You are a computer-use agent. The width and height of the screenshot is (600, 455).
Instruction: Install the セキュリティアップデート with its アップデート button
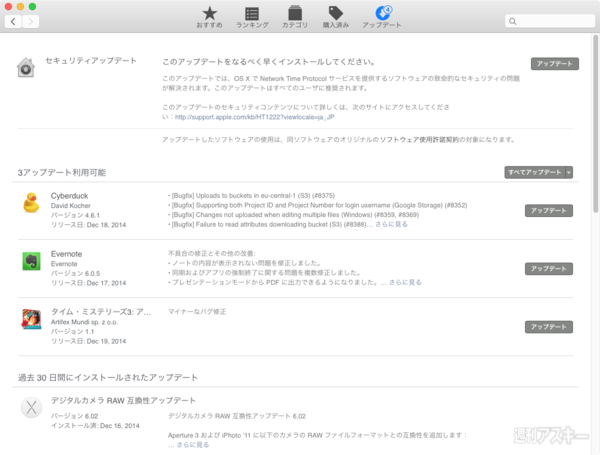(554, 64)
